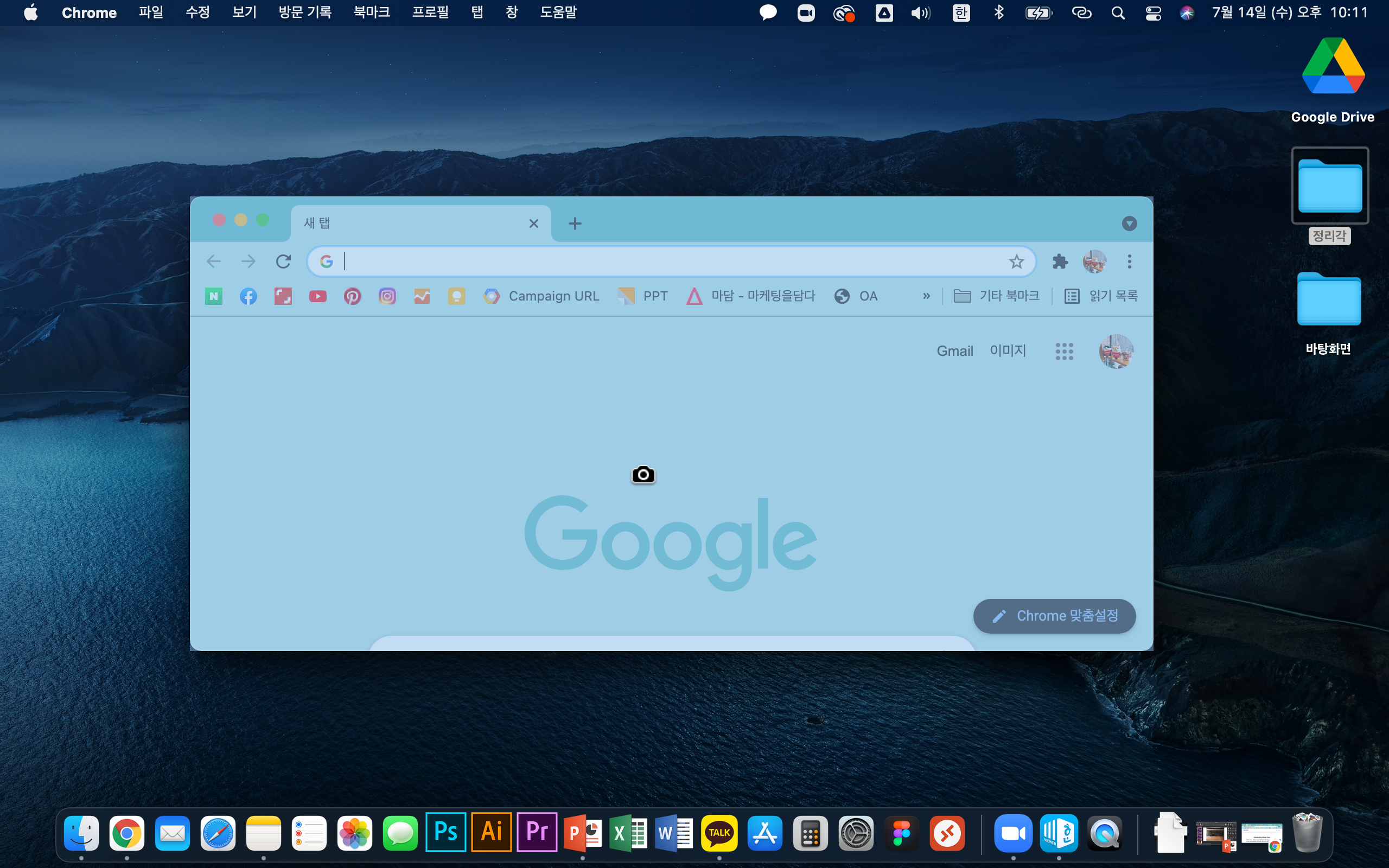Switch input source with 한 icon
Viewport: 1389px width, 868px height.
click(961, 12)
